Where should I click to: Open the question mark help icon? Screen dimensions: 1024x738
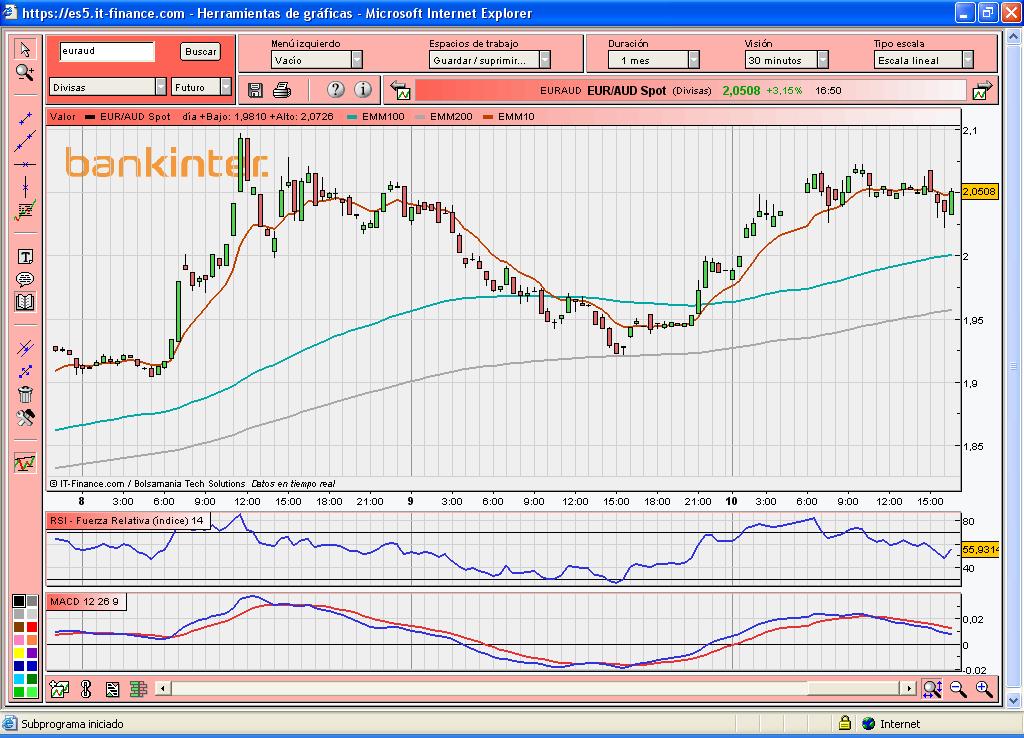(335, 90)
